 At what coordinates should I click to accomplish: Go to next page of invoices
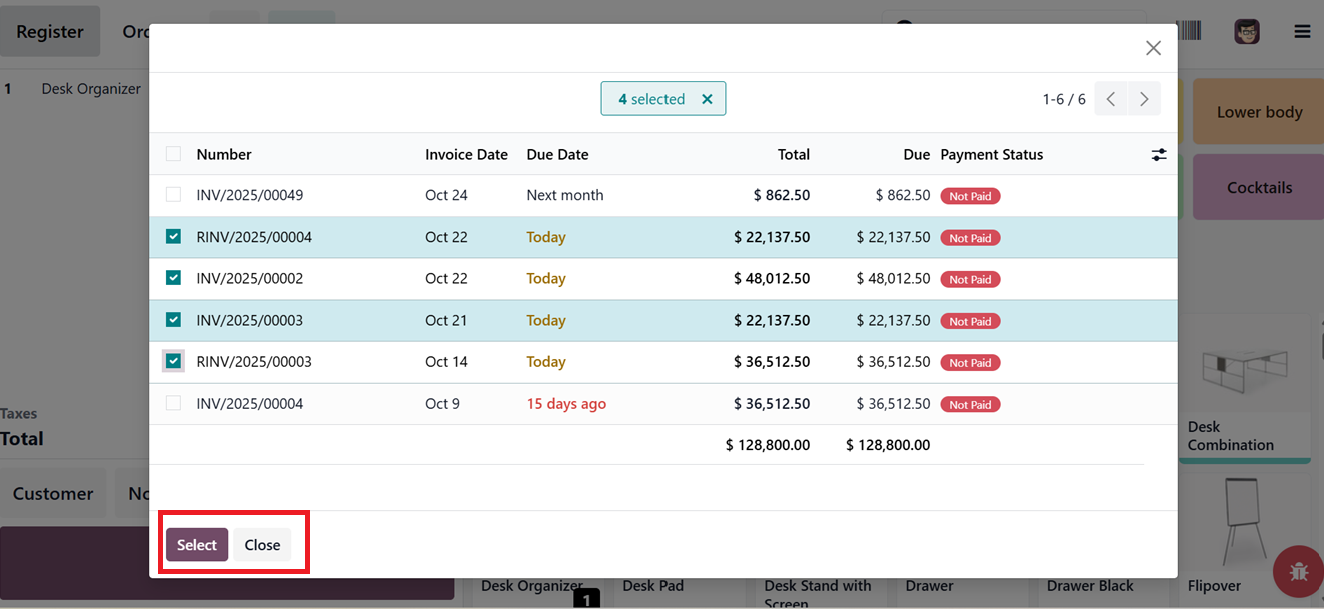coord(1144,99)
